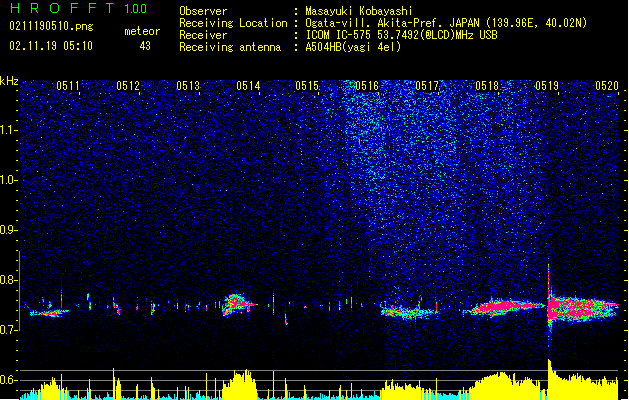Click the 1.0 kHz axis label
Viewport: 629px width, 400px height.
click(x=9, y=180)
